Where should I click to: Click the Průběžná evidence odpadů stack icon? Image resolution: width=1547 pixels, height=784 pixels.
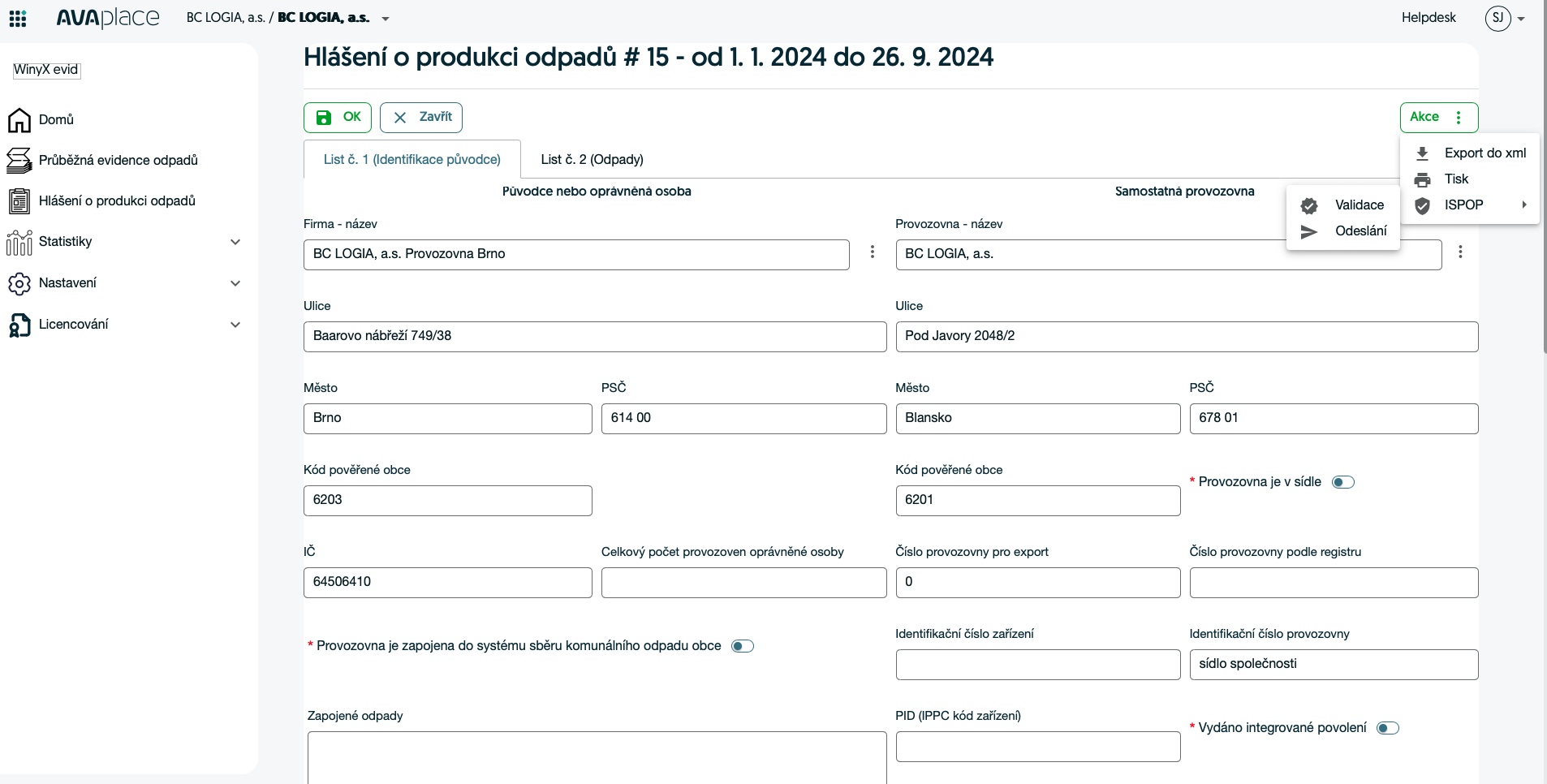[19, 161]
